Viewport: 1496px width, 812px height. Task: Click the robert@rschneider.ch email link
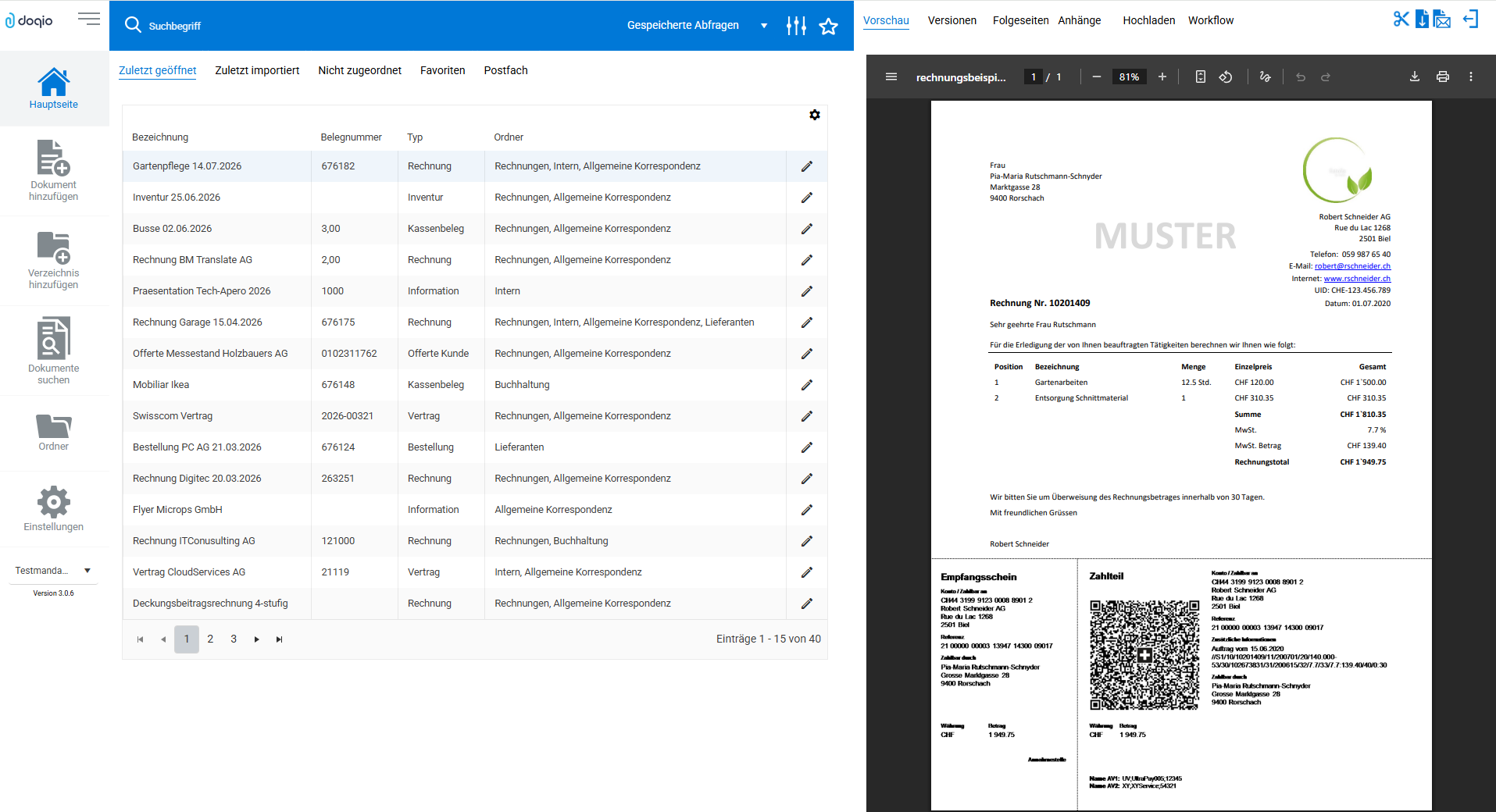pos(1352,266)
